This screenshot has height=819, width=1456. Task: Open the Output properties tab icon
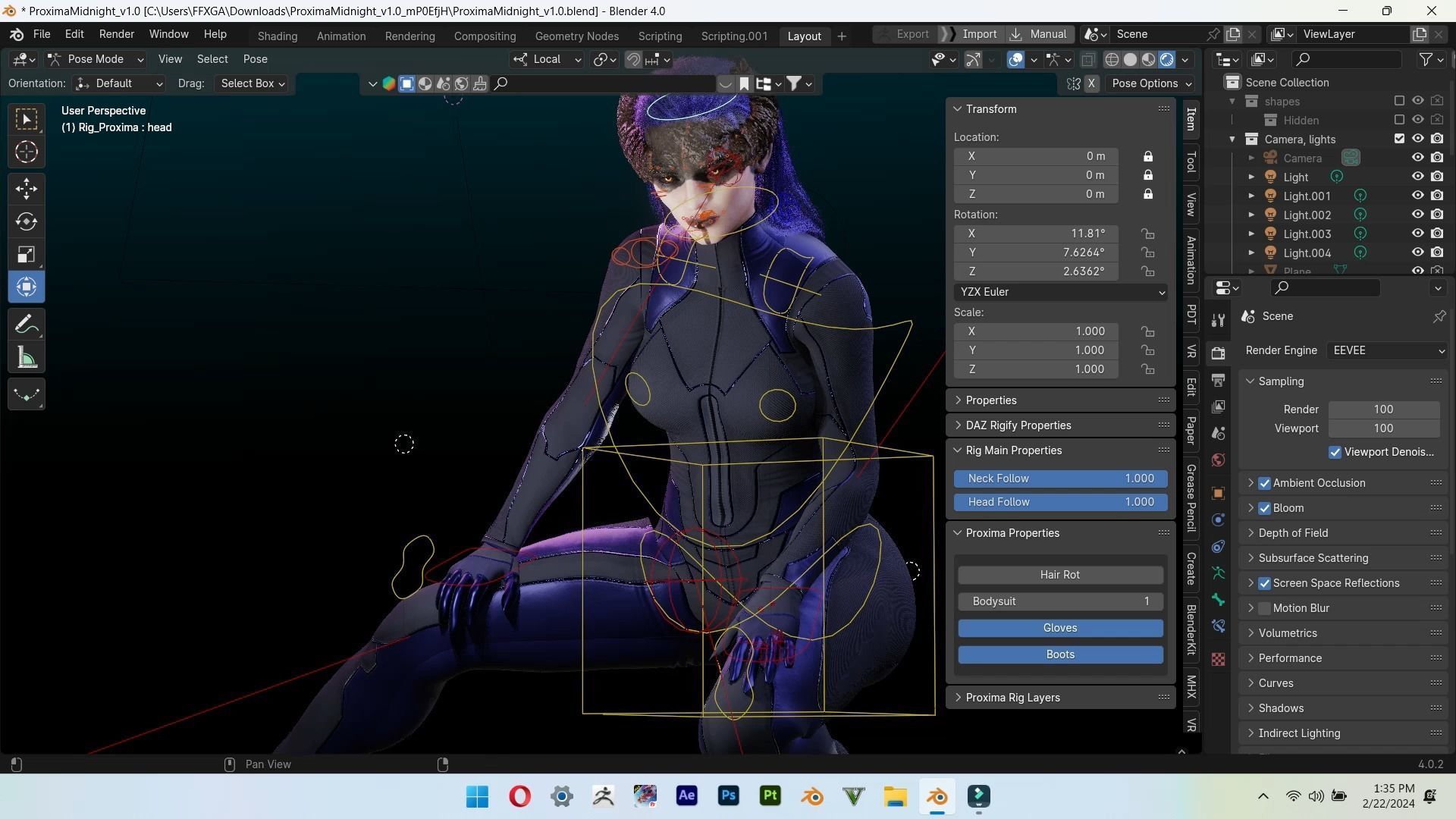pyautogui.click(x=1219, y=380)
